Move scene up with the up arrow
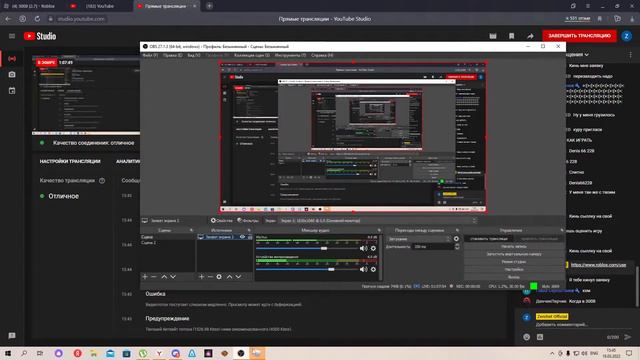 [164, 277]
